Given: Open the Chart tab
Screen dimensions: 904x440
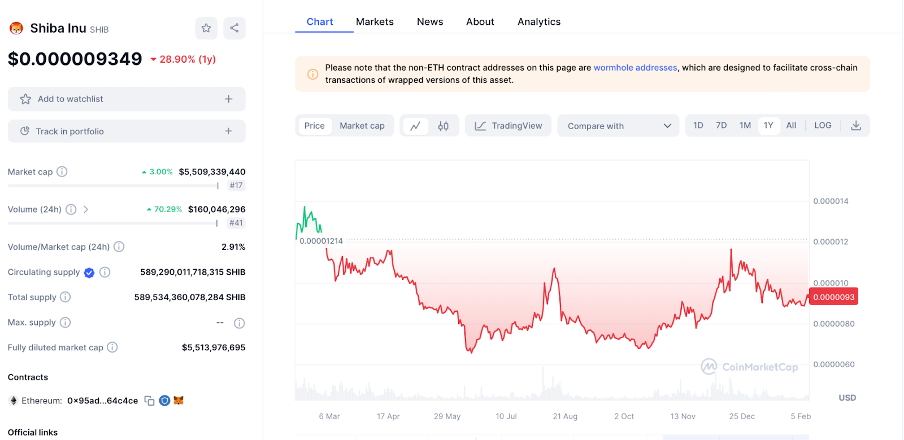Looking at the screenshot, I should 320,22.
